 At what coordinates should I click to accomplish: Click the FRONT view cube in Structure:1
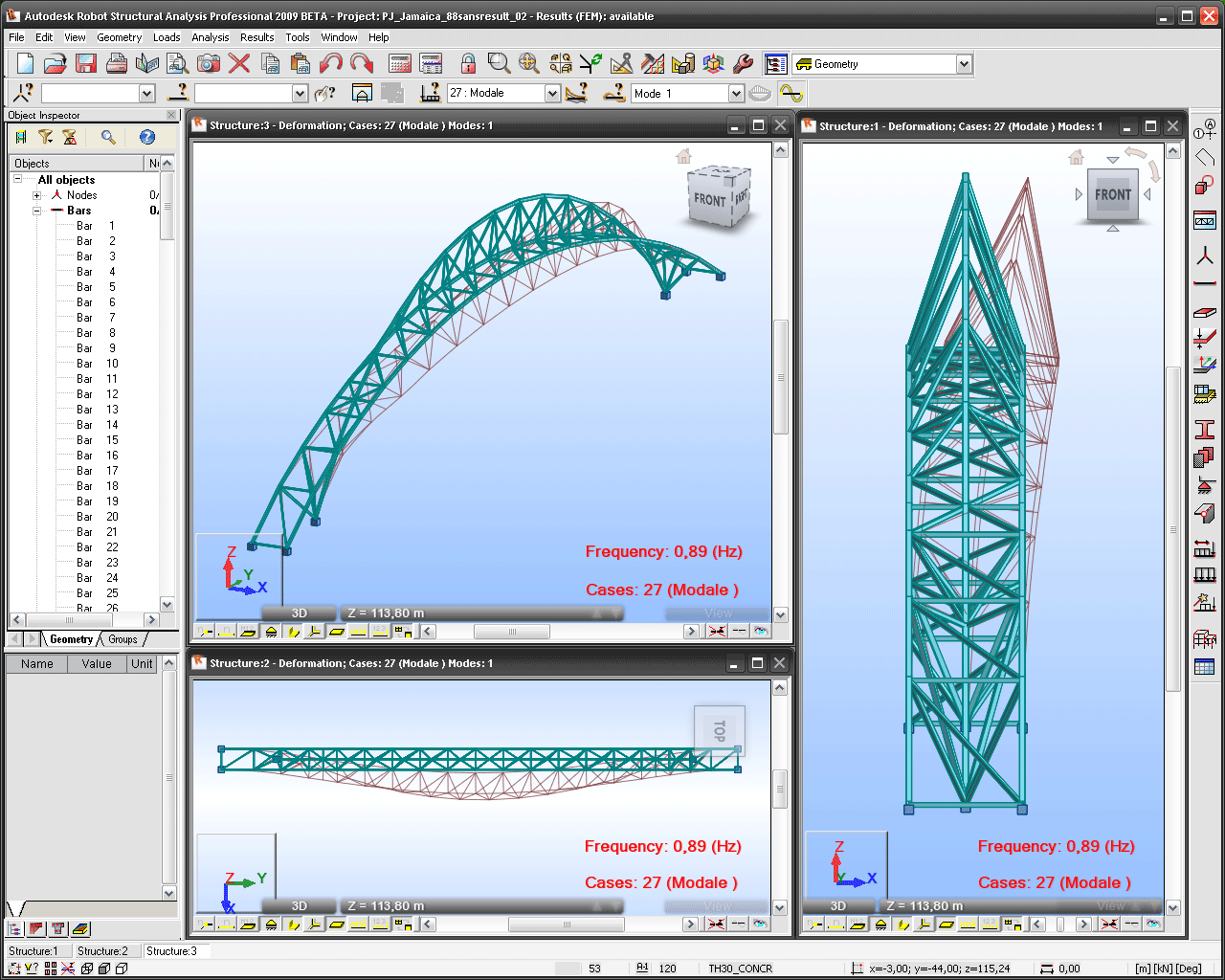click(1112, 195)
